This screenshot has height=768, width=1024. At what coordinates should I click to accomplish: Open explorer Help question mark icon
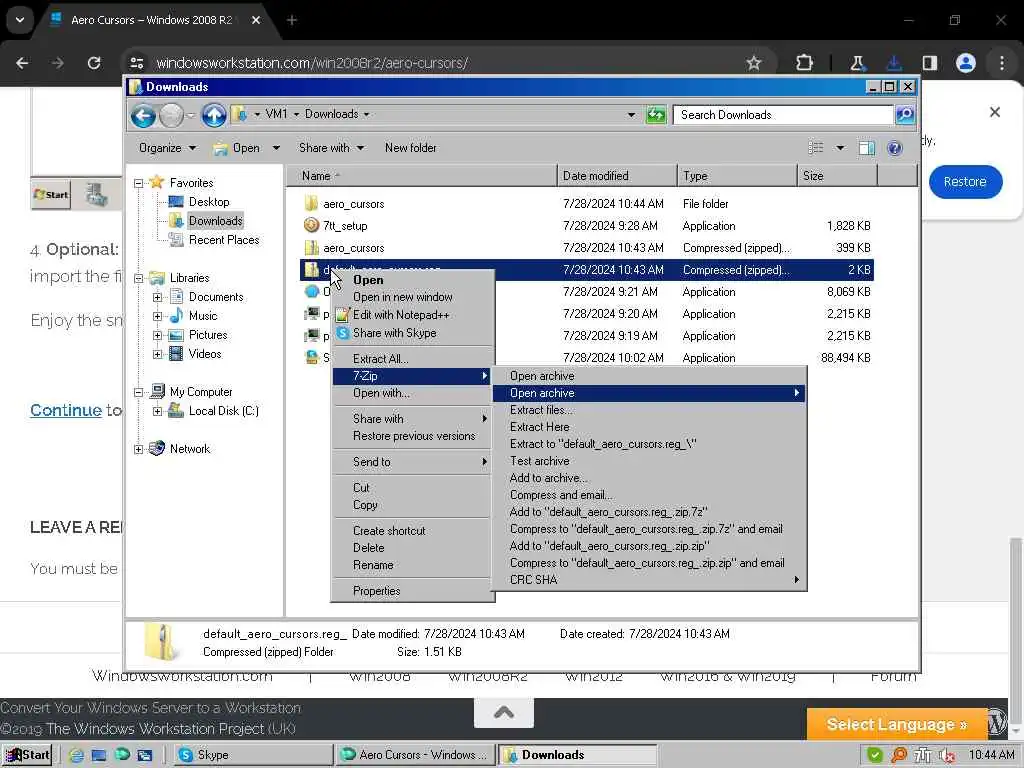pyautogui.click(x=895, y=148)
